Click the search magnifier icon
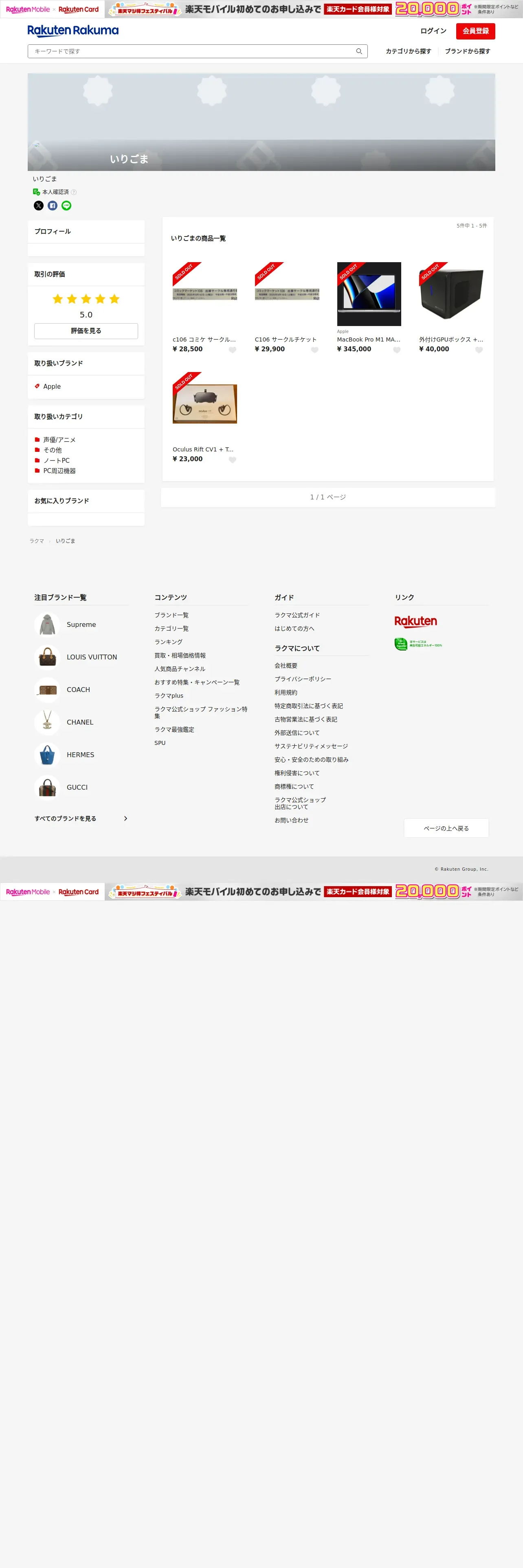Screen dimensions: 523x1568 [358, 51]
